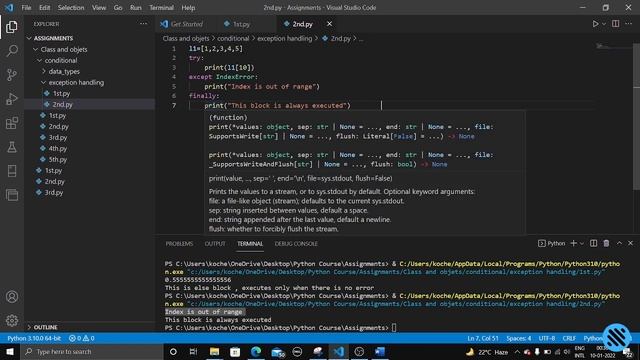Open the terminal launch profile dropdown
The height and width of the screenshot is (360, 640).
point(582,244)
